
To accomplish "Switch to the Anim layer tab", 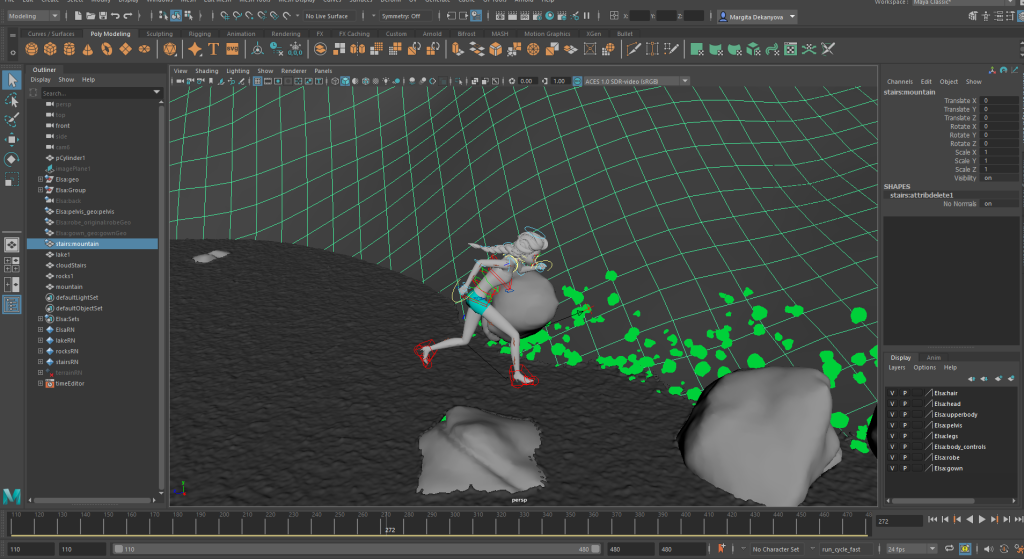I will coord(934,358).
